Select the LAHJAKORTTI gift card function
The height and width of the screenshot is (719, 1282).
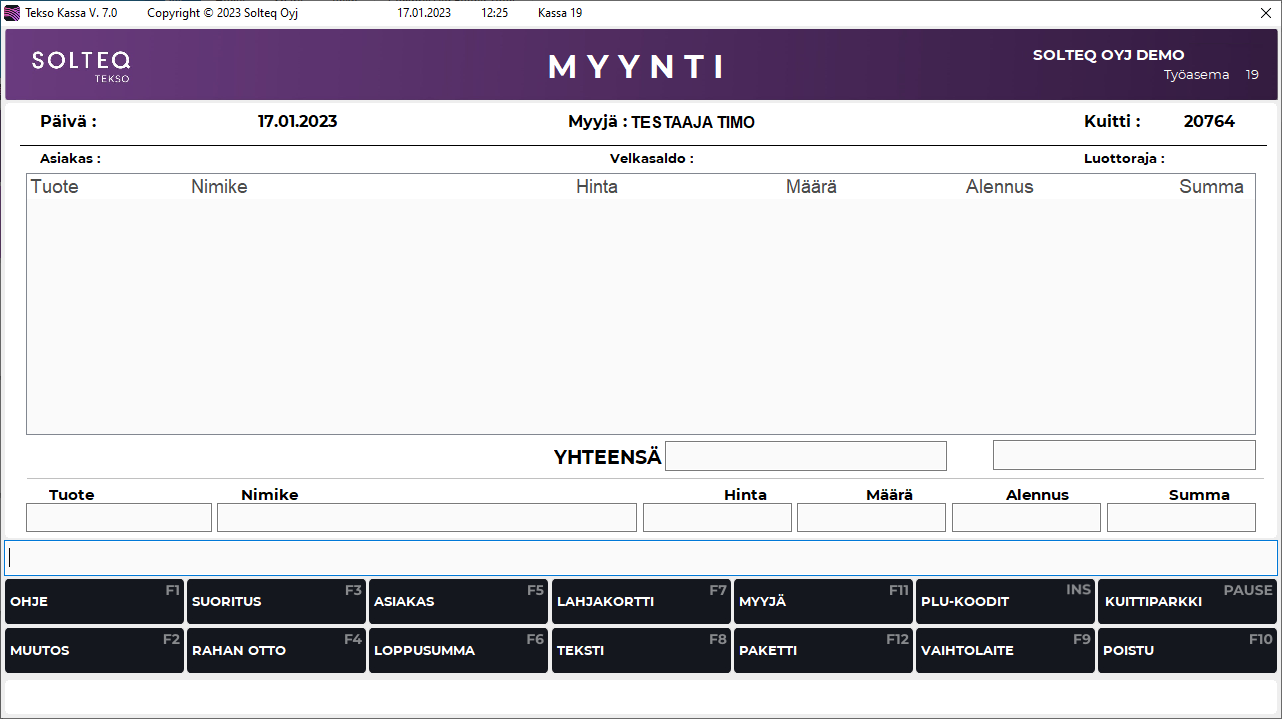[x=641, y=601]
